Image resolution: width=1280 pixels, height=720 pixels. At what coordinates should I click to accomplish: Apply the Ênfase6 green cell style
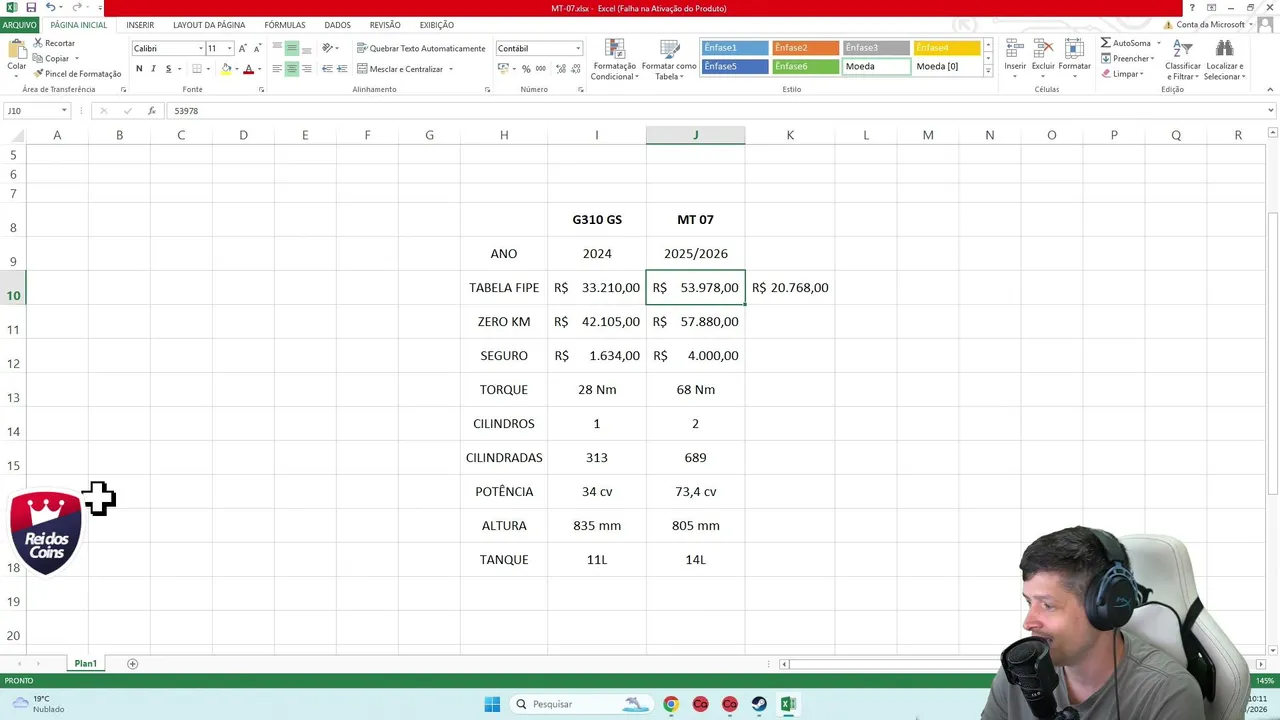pos(806,67)
